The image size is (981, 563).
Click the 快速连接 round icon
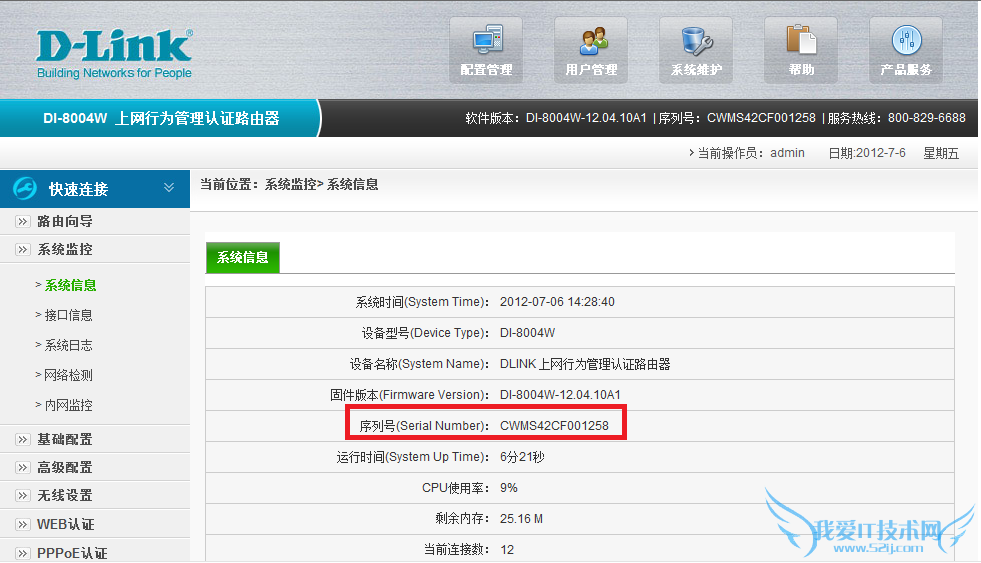tap(25, 188)
